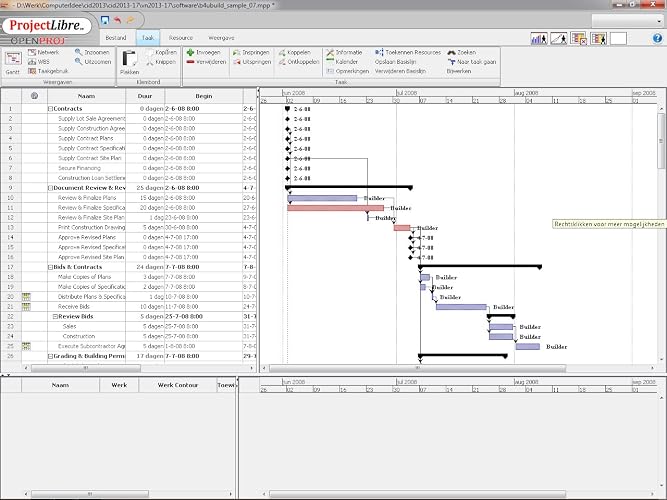Click Koppelen link tasks button
The height and width of the screenshot is (500, 667).
294,52
